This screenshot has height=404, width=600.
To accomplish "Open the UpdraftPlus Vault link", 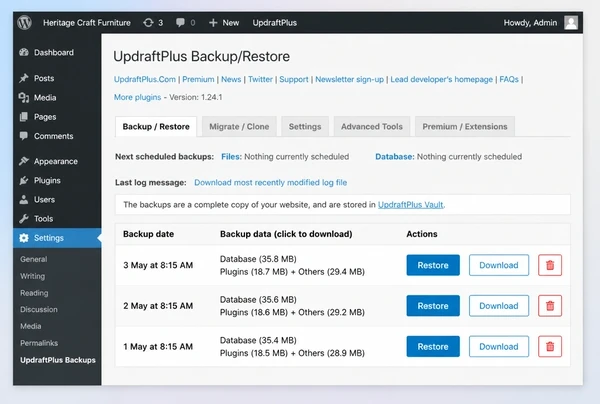I will coord(411,205).
